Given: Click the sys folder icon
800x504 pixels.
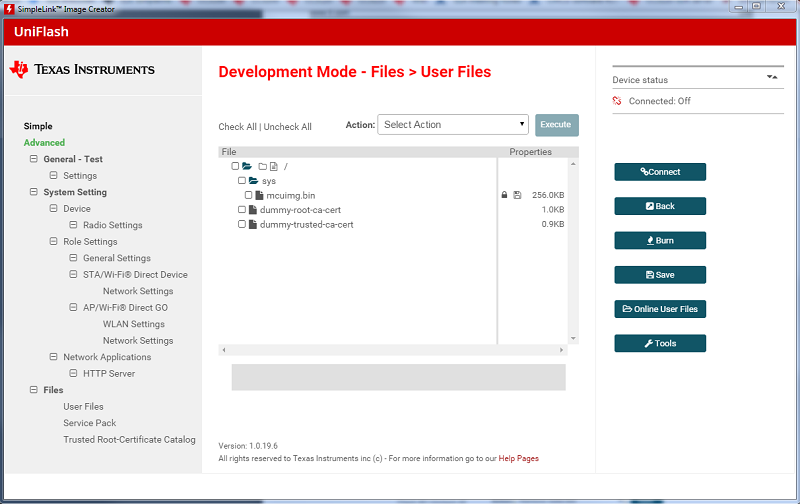Looking at the screenshot, I should (253, 181).
